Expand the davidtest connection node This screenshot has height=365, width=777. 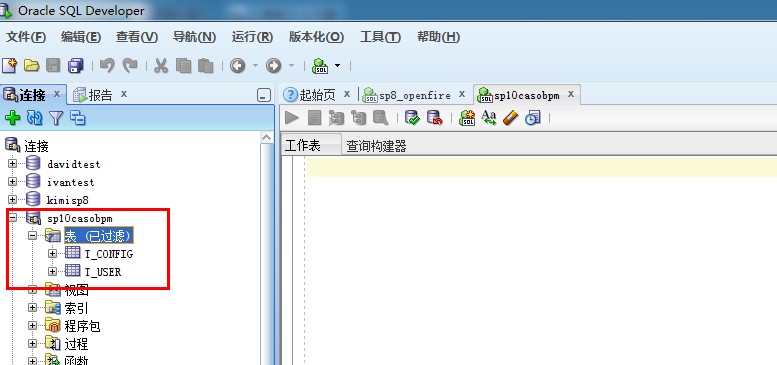(12, 163)
